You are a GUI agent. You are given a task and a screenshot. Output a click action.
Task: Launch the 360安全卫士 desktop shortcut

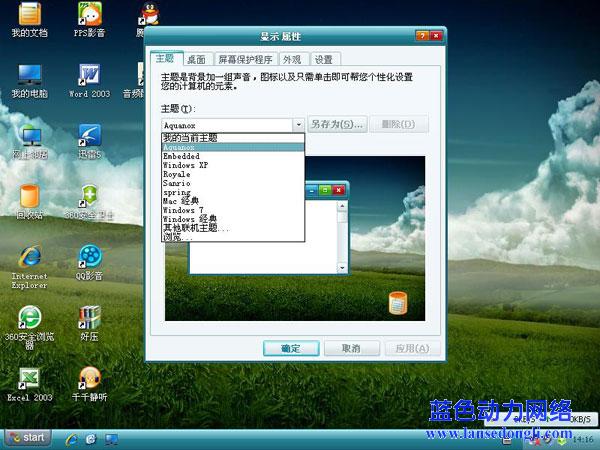[x=89, y=202]
